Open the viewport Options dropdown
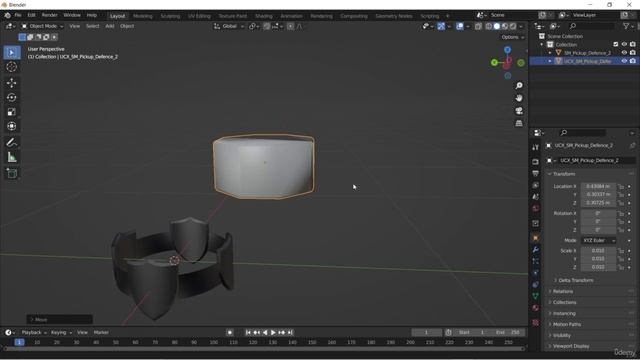 coord(513,37)
